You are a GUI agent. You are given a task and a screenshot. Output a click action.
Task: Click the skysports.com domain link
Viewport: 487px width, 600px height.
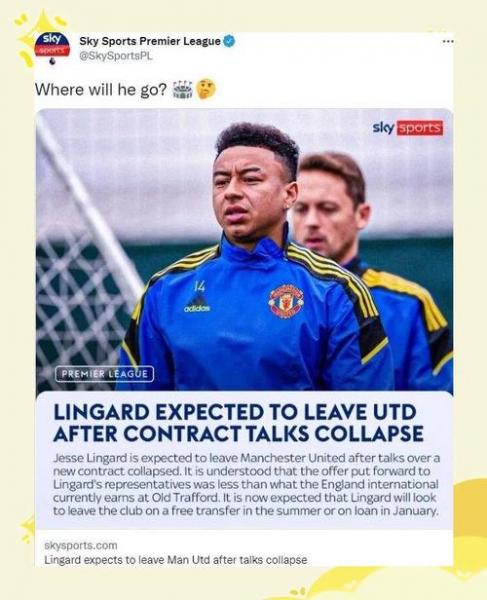(x=81, y=545)
